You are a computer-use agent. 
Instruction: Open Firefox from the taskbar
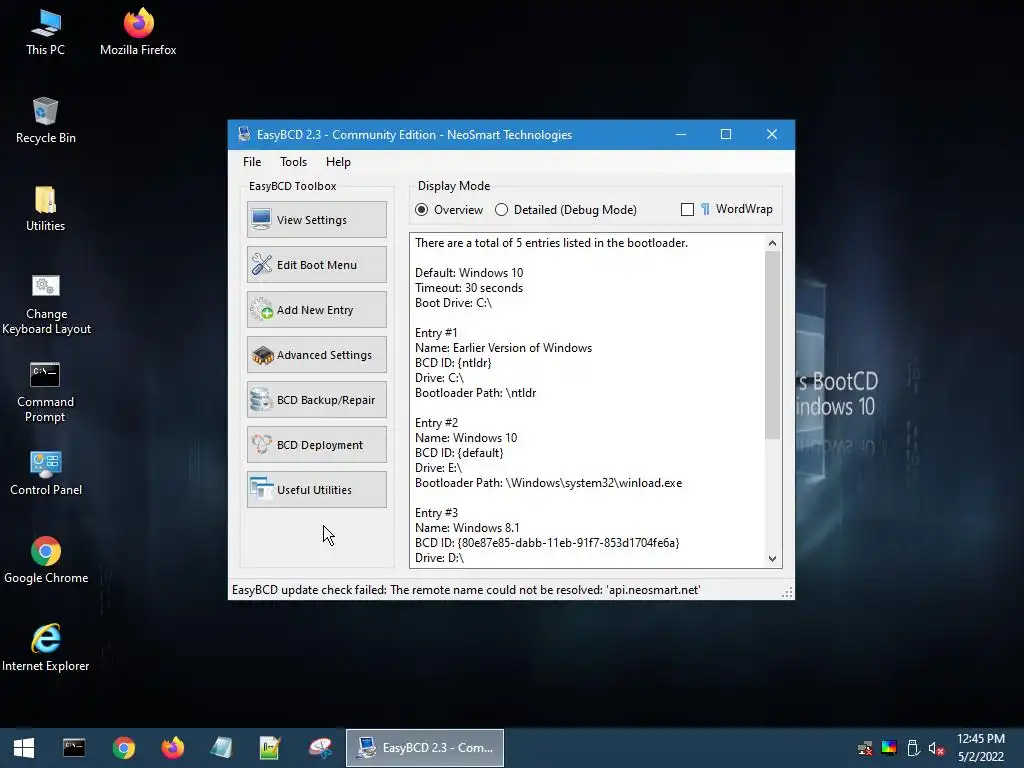pyautogui.click(x=173, y=748)
